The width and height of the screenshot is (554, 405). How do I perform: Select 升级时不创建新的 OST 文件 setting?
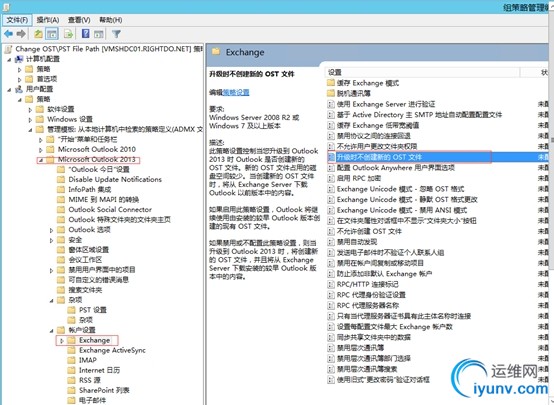click(379, 157)
